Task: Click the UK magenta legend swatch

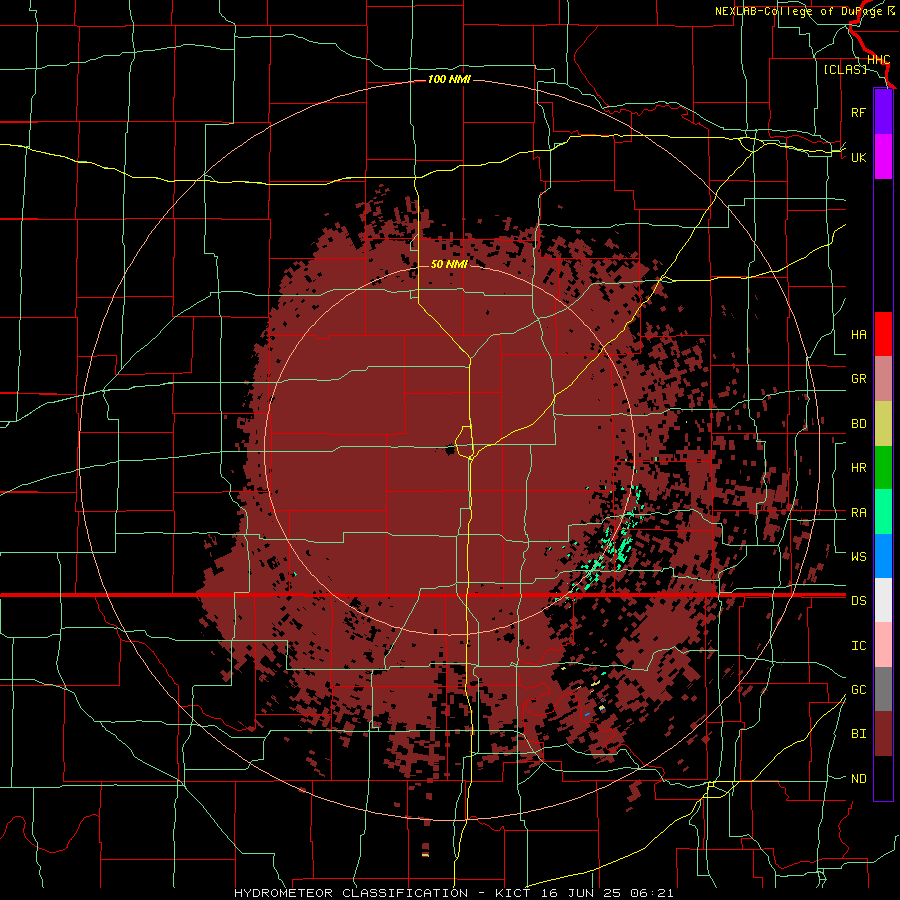Action: pyautogui.click(x=883, y=157)
